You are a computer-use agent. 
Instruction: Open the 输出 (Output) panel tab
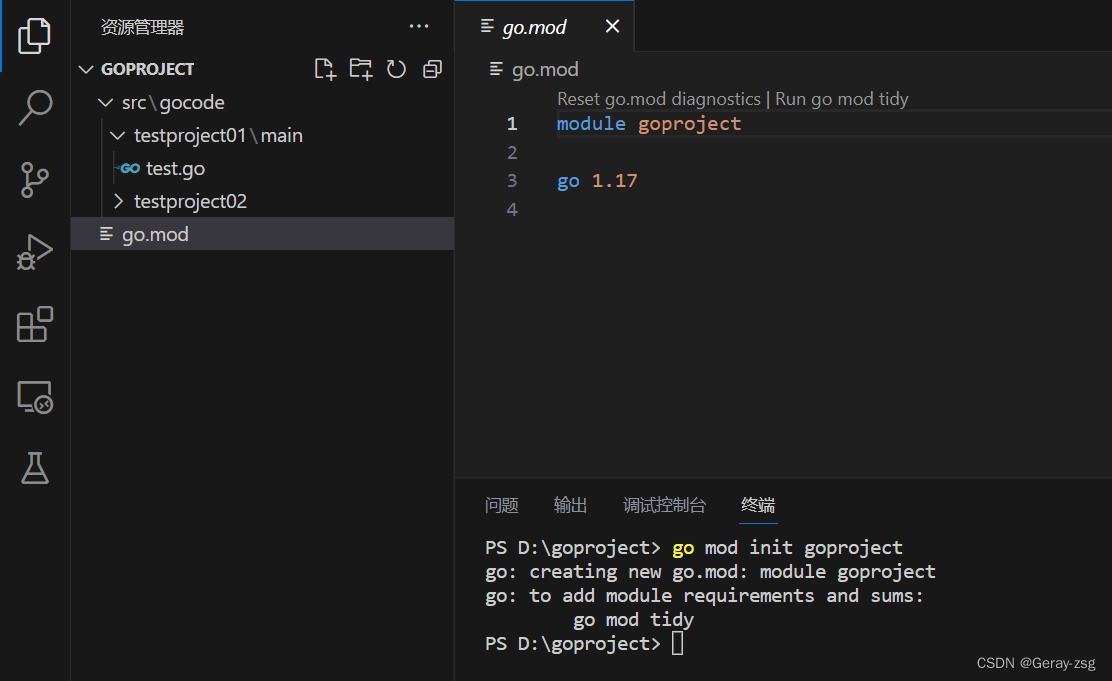click(x=570, y=505)
